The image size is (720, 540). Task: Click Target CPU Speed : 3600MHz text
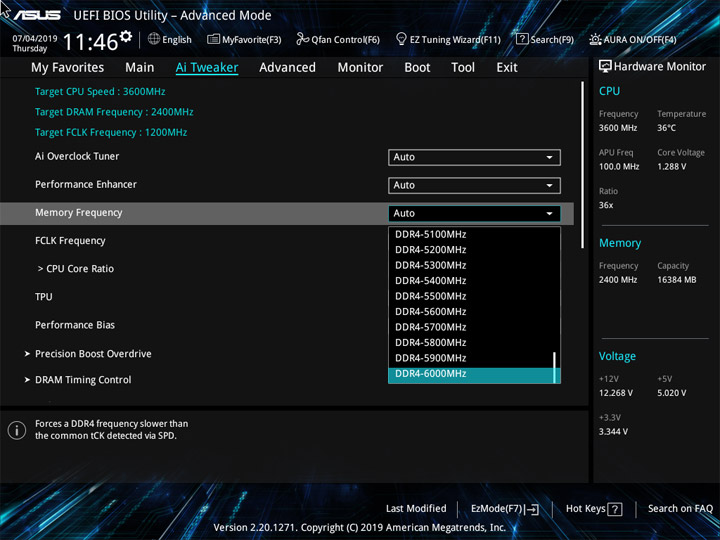(100, 91)
